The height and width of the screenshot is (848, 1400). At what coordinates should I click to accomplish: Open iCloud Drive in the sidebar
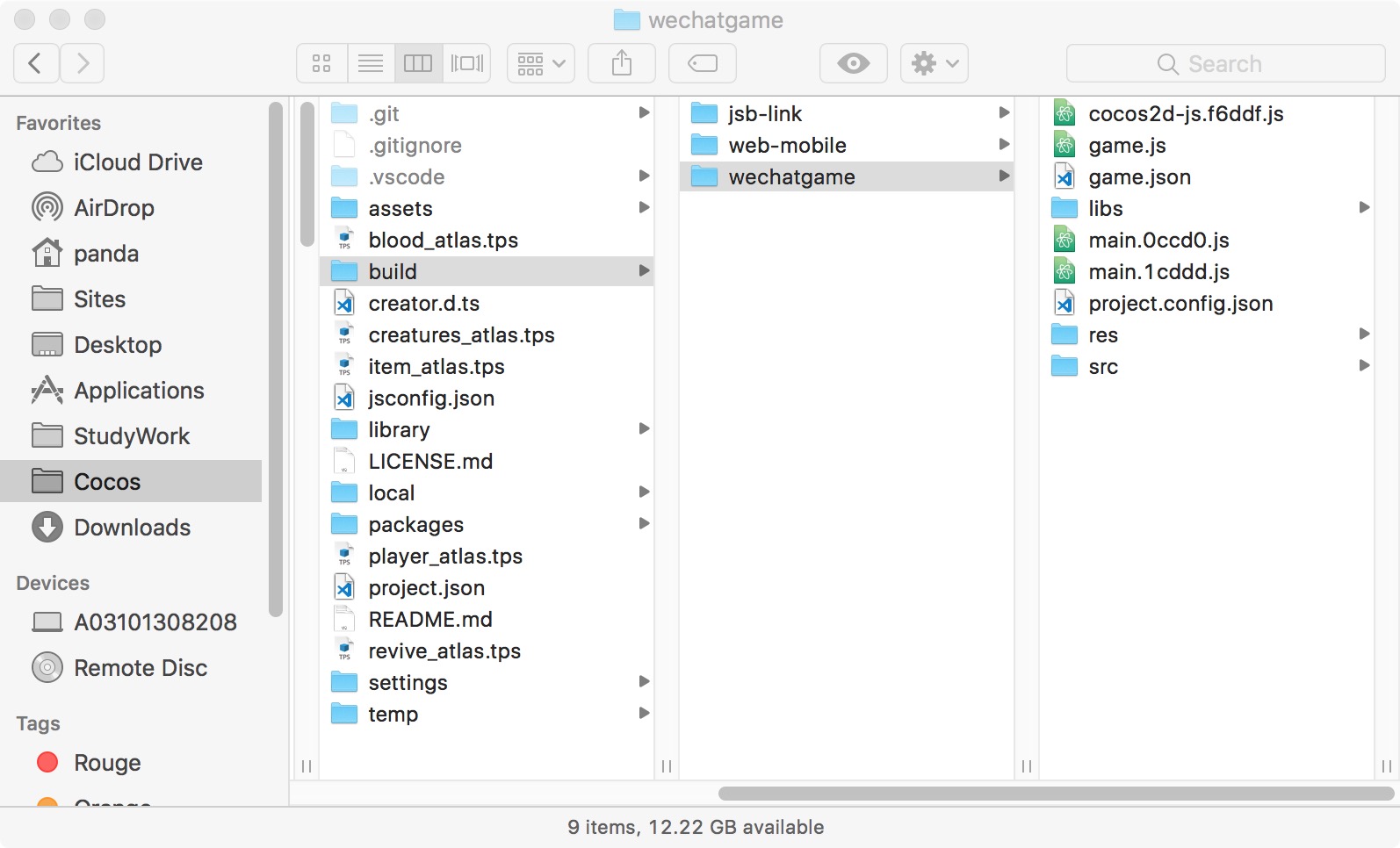tap(132, 162)
